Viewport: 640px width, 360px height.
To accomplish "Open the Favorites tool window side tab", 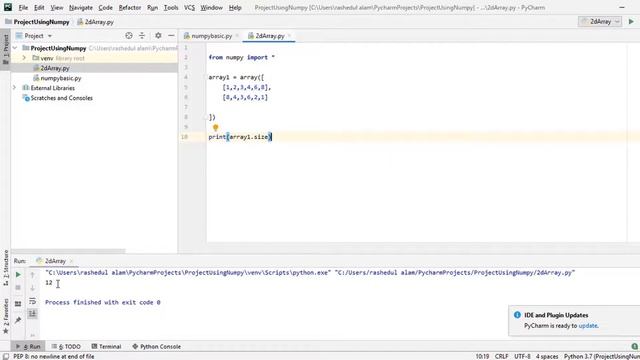I will pos(5,316).
